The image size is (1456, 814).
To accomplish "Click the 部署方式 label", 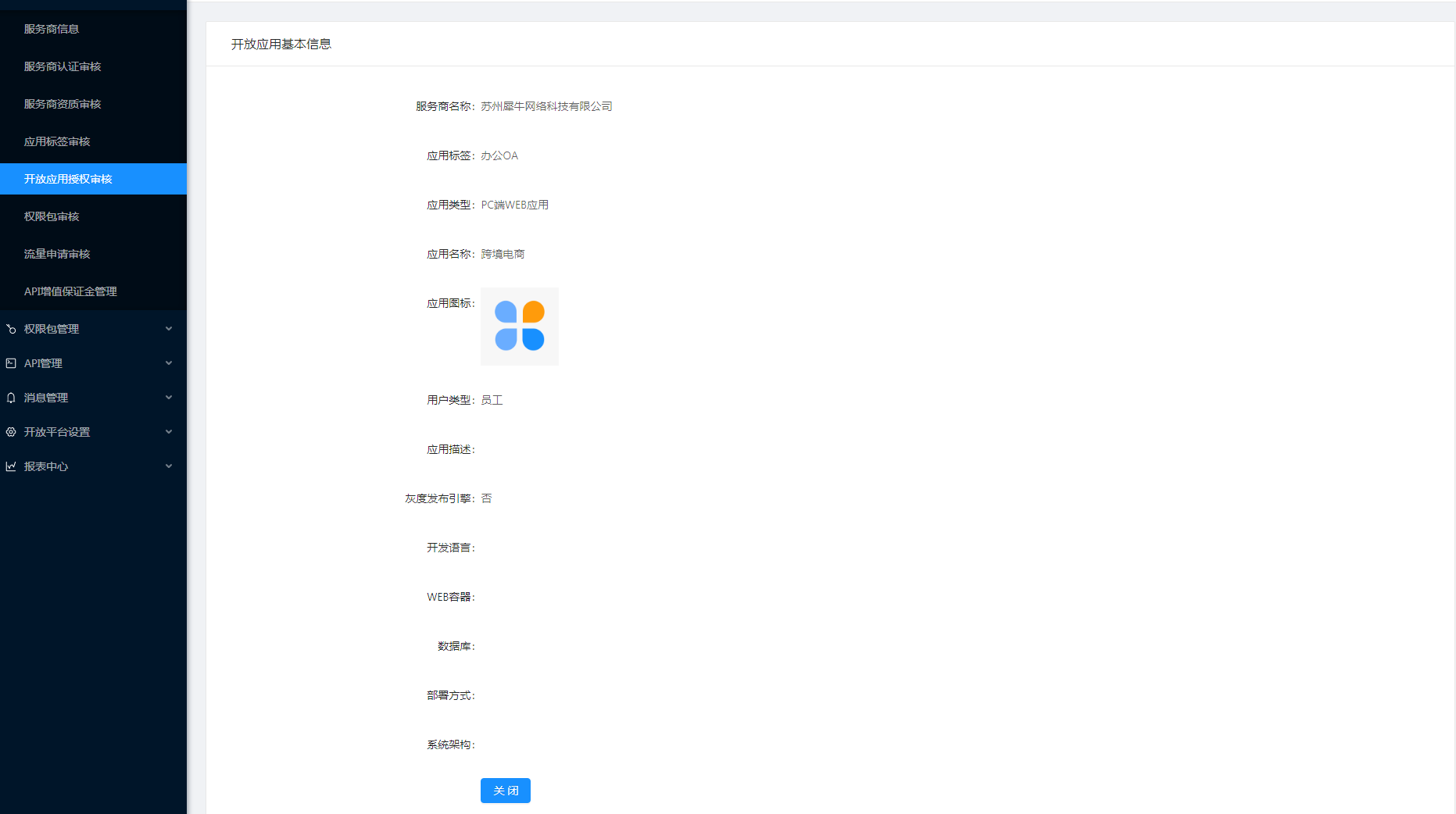I will click(450, 695).
